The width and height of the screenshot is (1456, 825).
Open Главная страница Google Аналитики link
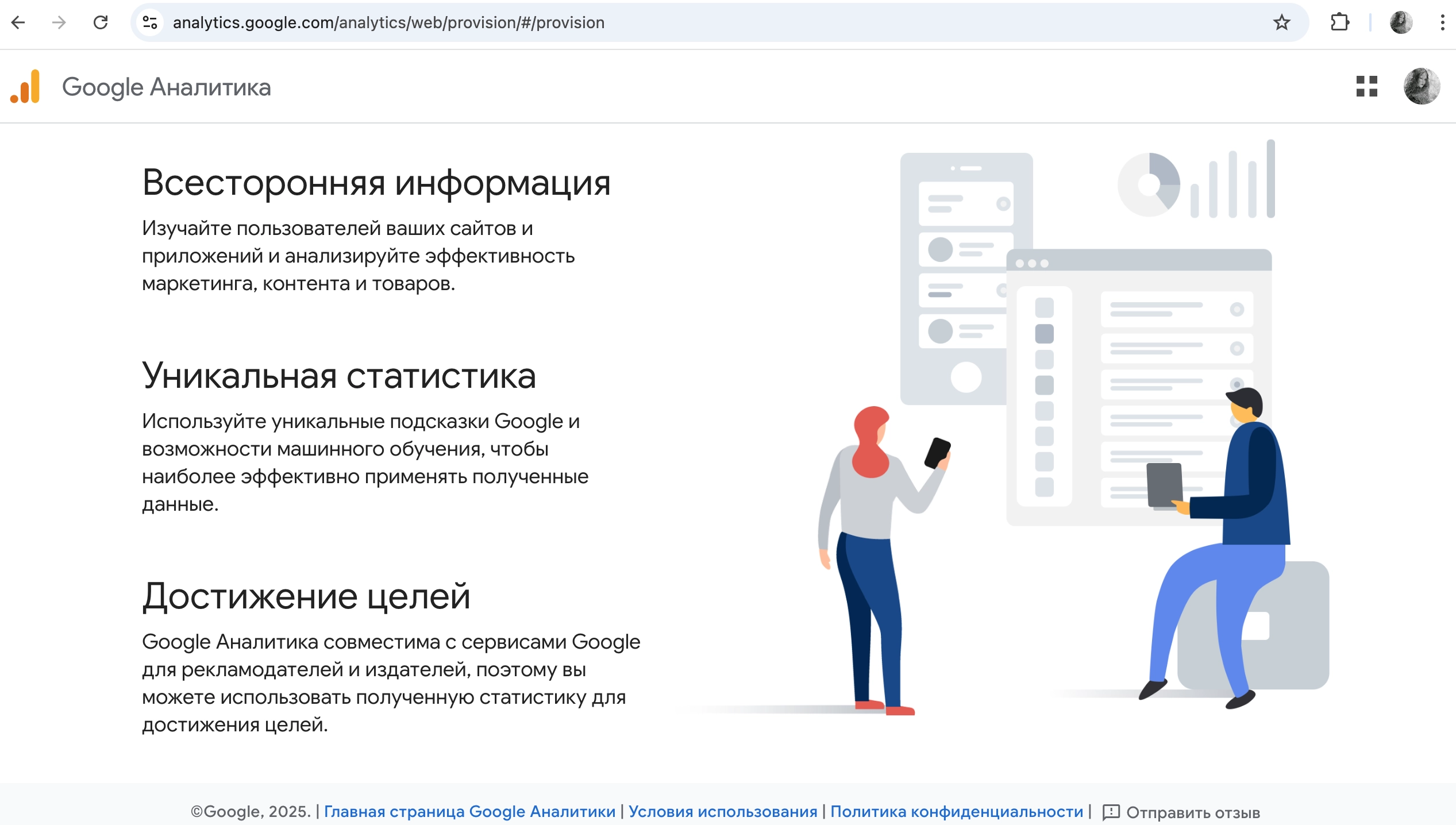469,811
